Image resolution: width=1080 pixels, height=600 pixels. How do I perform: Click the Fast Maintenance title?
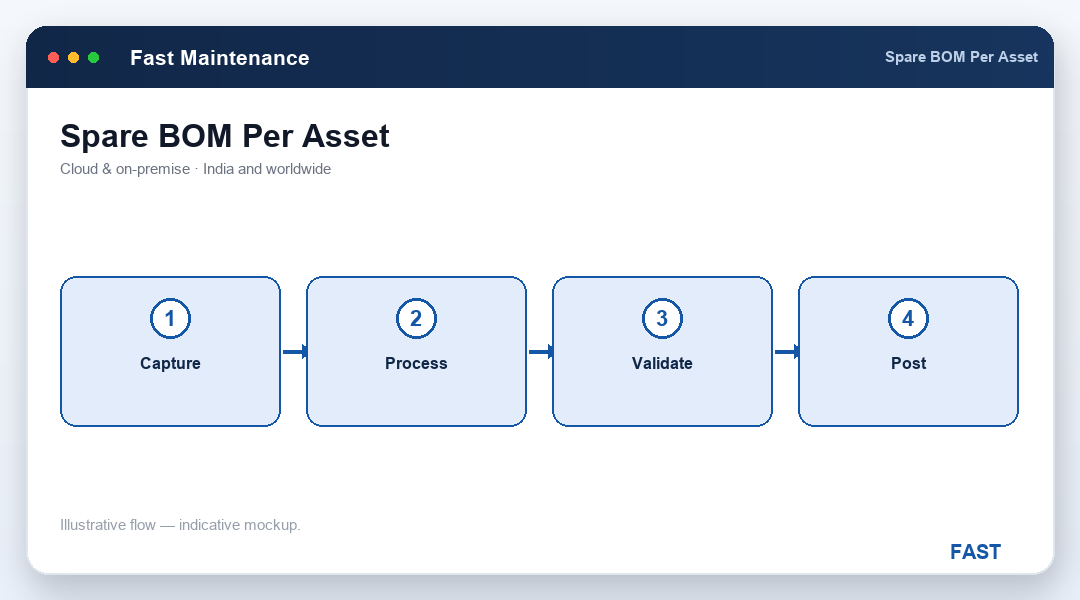(x=220, y=58)
